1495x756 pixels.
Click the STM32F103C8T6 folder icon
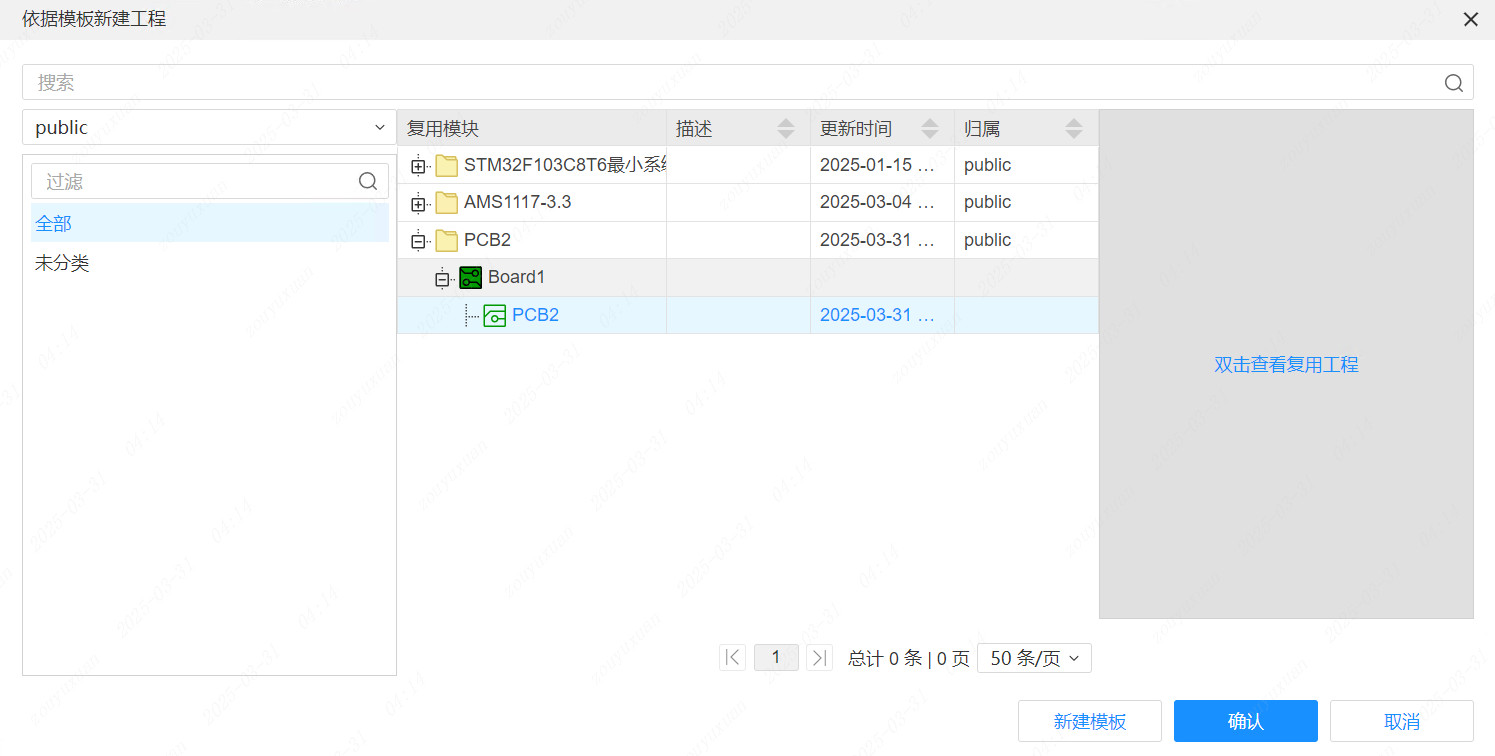[447, 166]
